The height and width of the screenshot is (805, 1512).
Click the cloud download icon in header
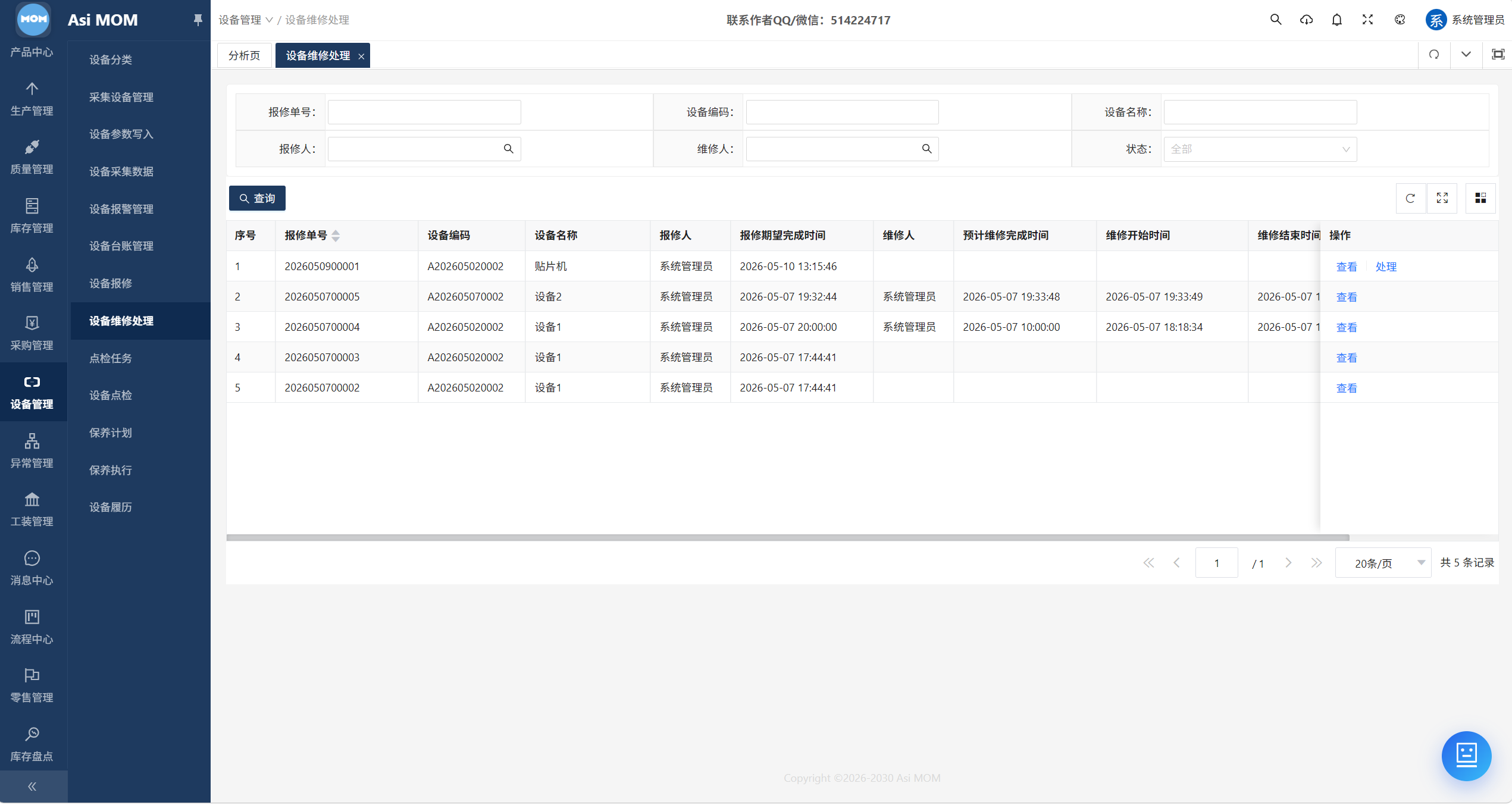(1306, 20)
